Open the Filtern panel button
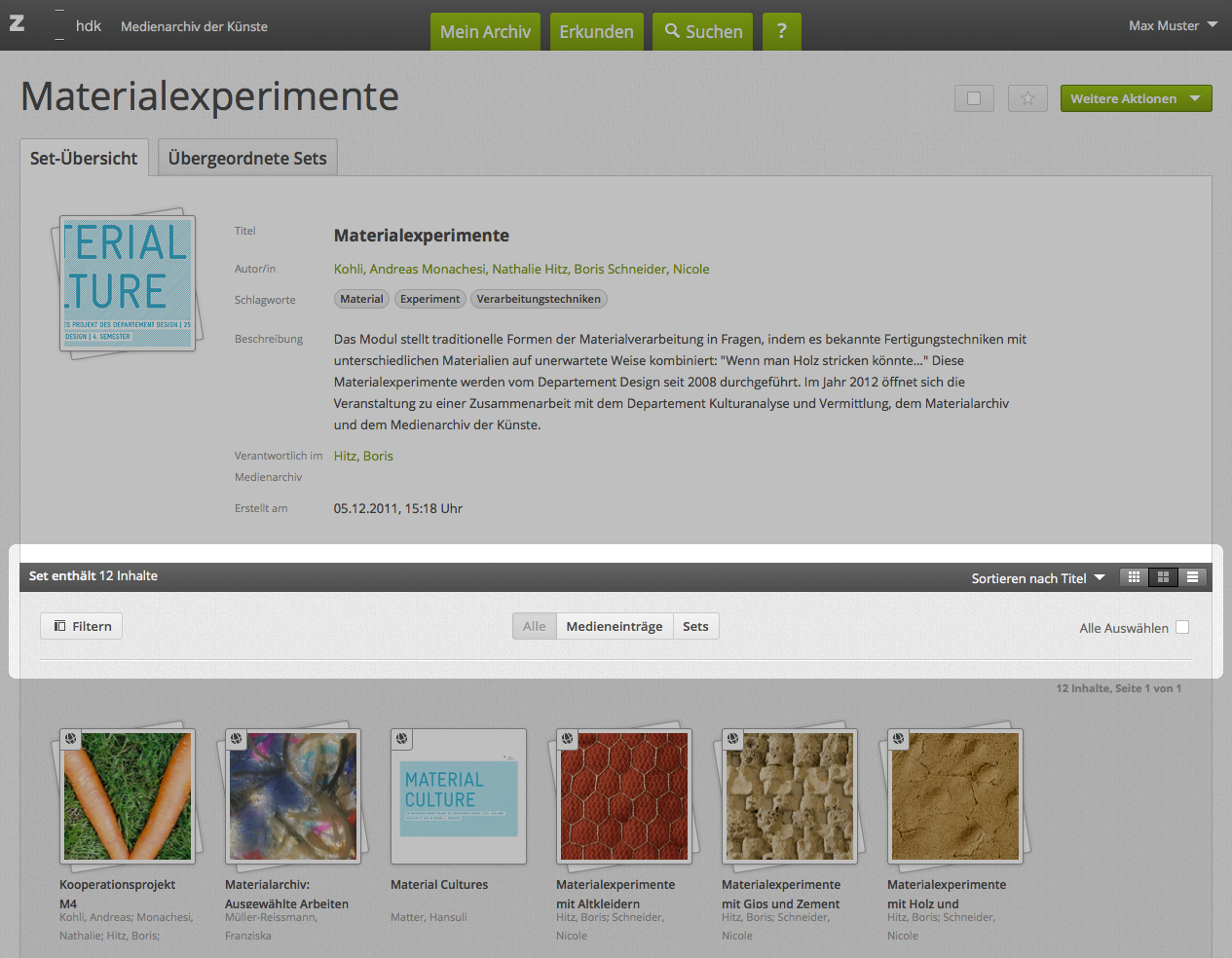Screen dimensions: 1232x958 coord(82,626)
